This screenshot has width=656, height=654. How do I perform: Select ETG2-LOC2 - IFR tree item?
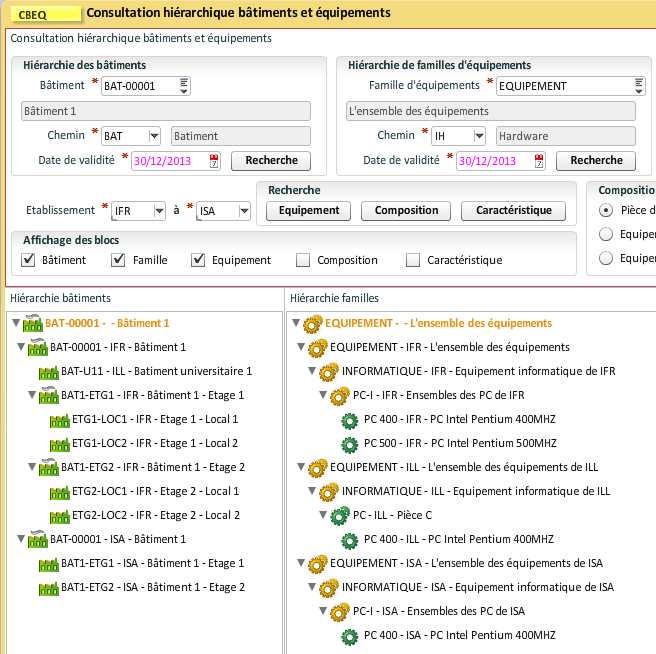(155, 516)
